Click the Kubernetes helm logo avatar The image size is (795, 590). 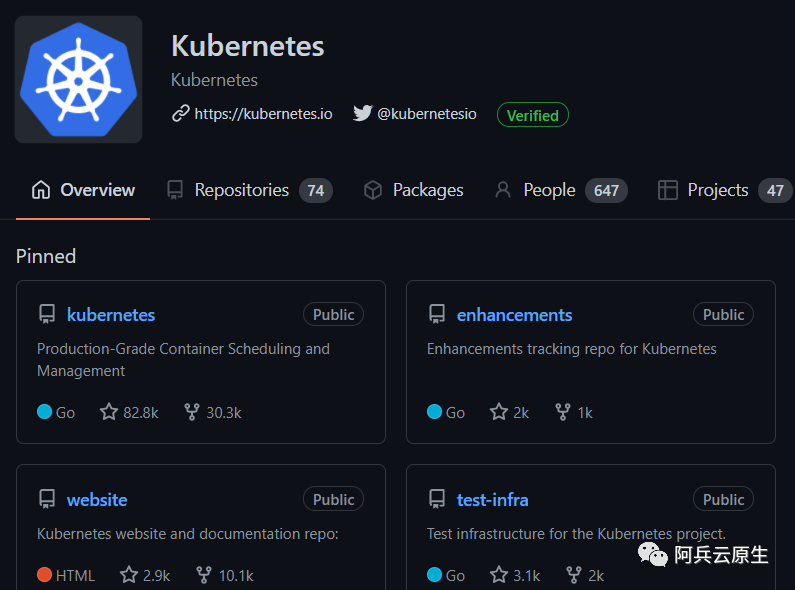pyautogui.click(x=79, y=80)
